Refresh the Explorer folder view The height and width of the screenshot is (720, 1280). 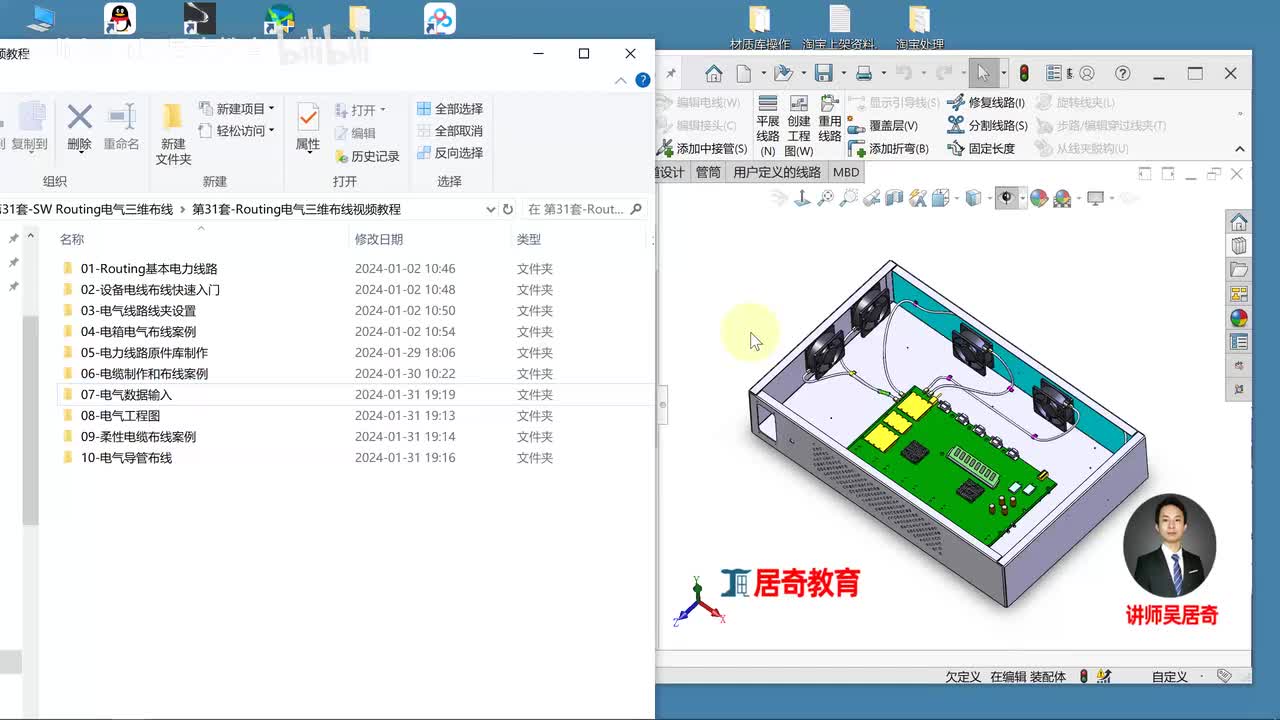[508, 209]
